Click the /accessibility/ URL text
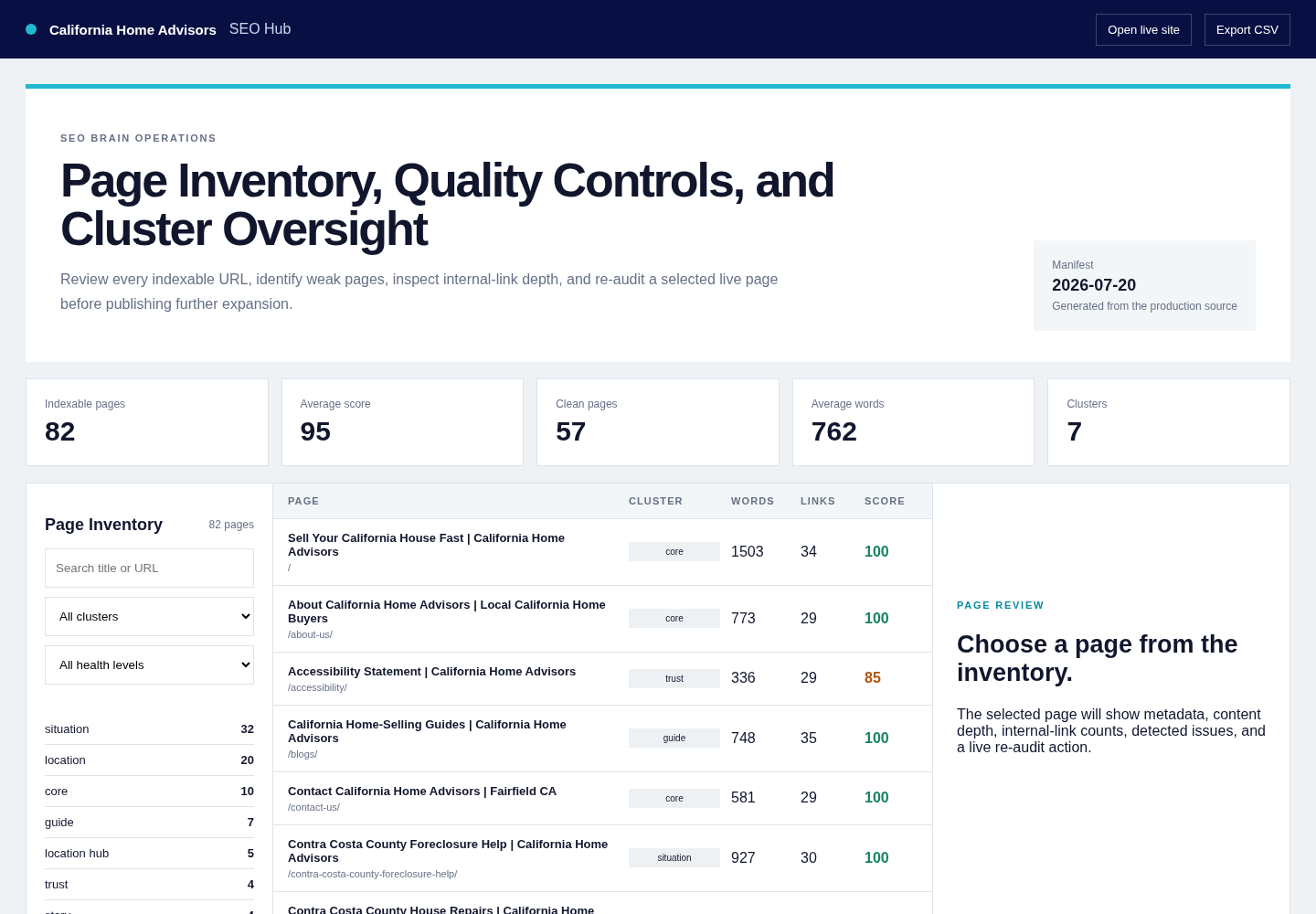This screenshot has height=914, width=1316. point(317,687)
